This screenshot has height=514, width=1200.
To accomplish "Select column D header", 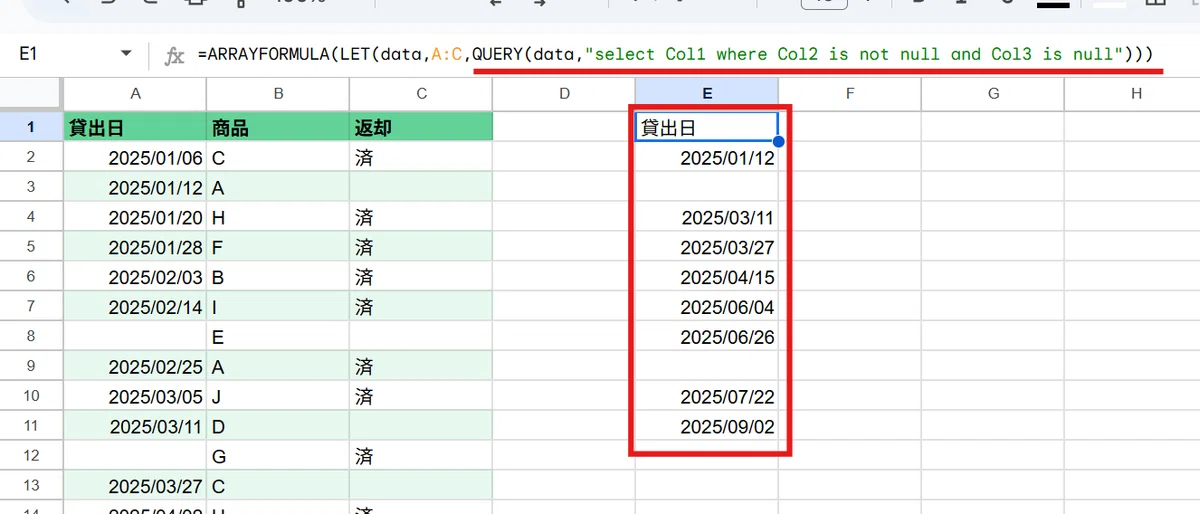I will 564,94.
